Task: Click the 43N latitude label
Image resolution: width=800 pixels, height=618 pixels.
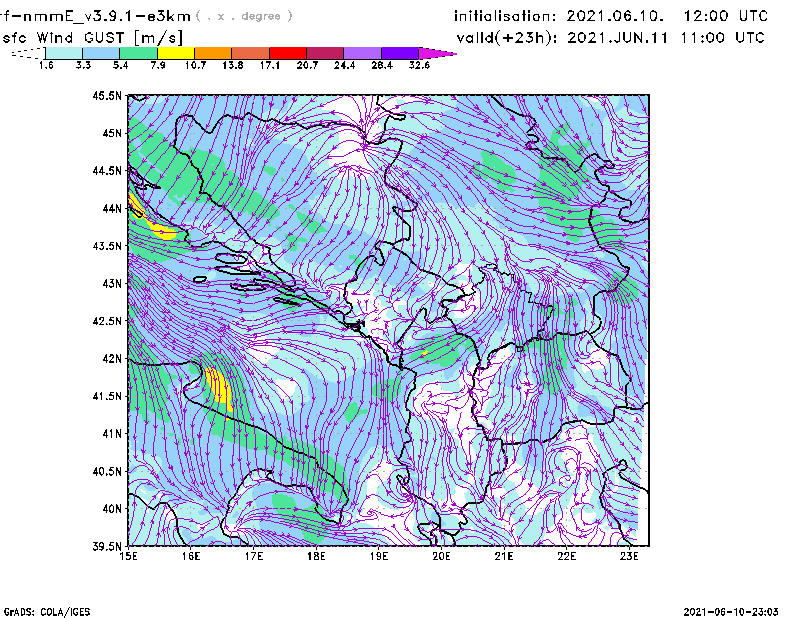Action: click(x=112, y=283)
